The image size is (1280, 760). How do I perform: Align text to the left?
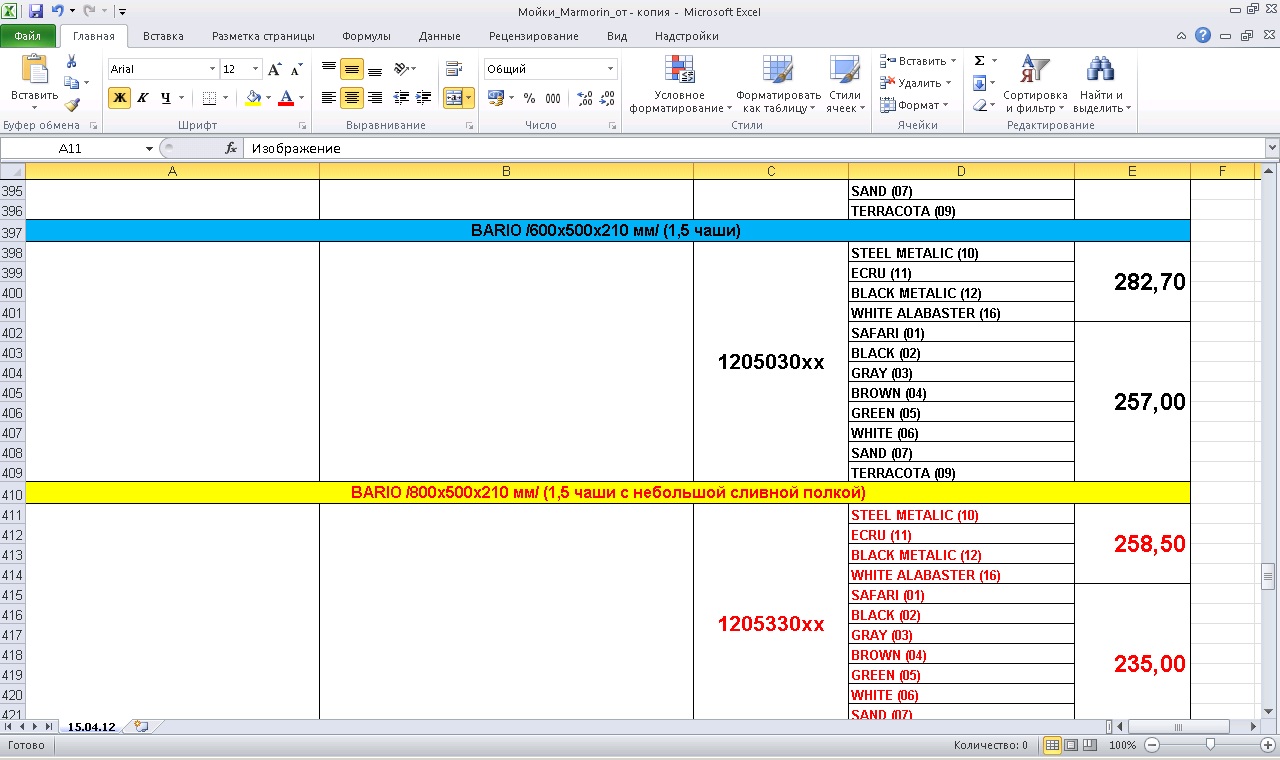[x=329, y=98]
